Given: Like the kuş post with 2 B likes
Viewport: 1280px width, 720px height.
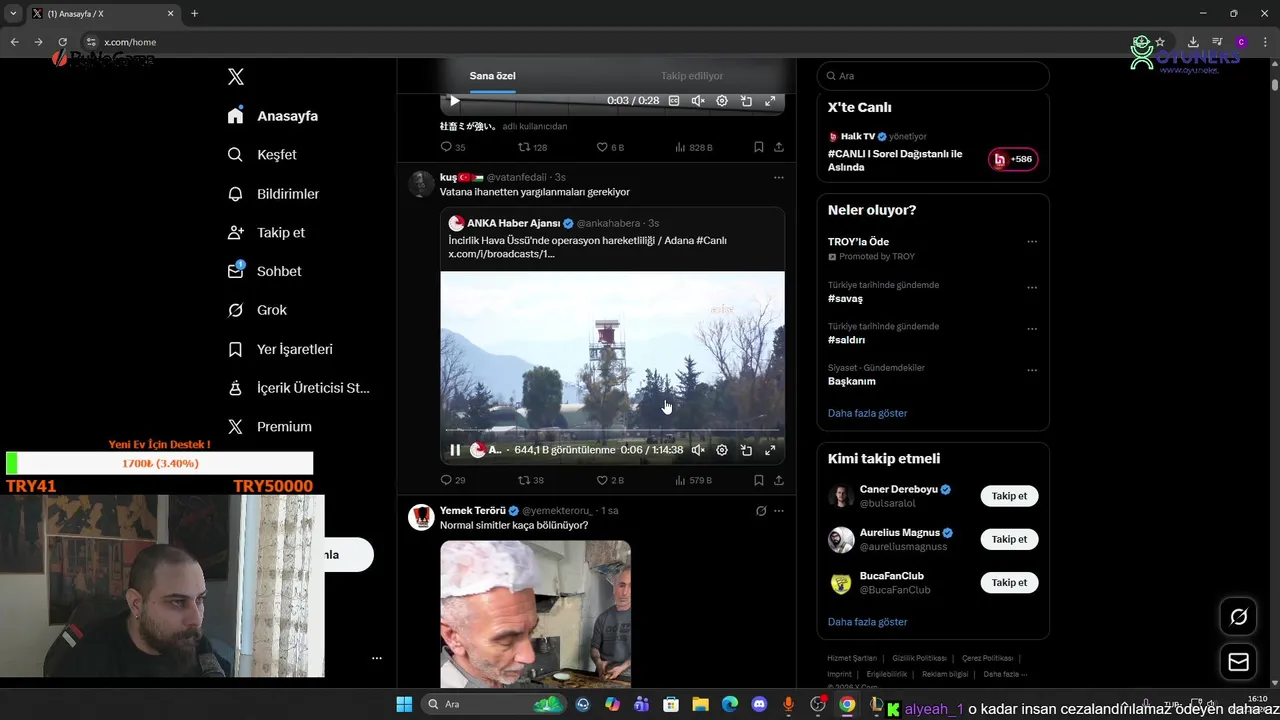Looking at the screenshot, I should [x=610, y=480].
